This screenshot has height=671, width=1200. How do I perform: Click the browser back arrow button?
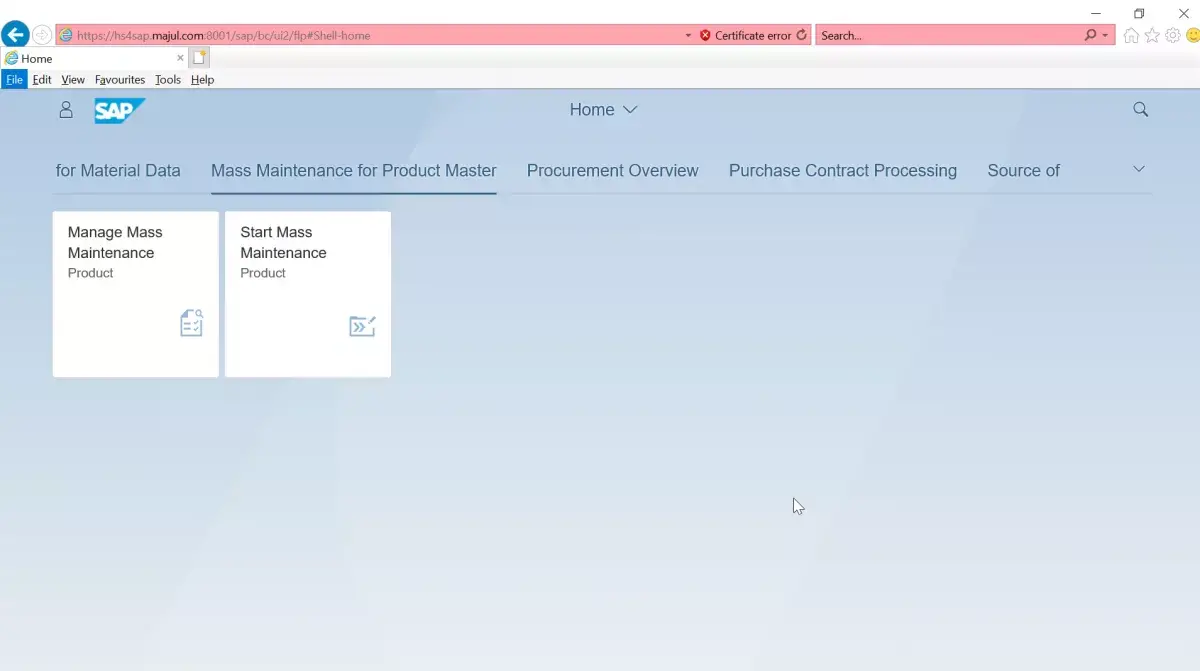pyautogui.click(x=15, y=35)
